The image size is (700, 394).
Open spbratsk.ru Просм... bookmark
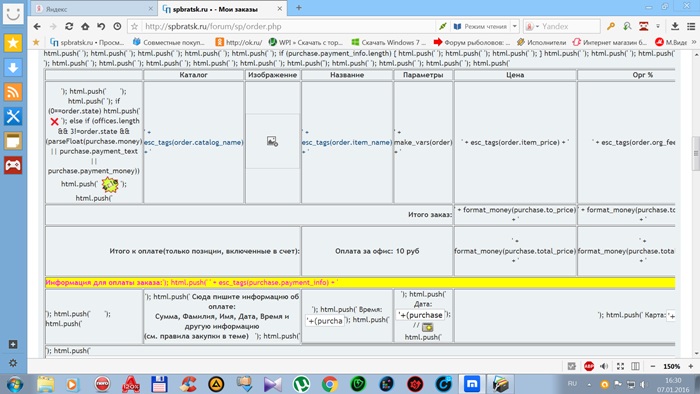tap(87, 42)
